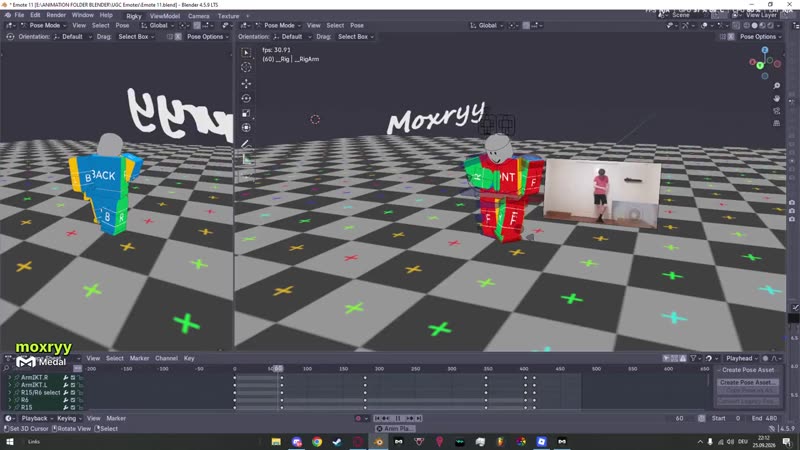800x450 pixels.
Task: Open Steam from the taskbar
Action: point(337,441)
